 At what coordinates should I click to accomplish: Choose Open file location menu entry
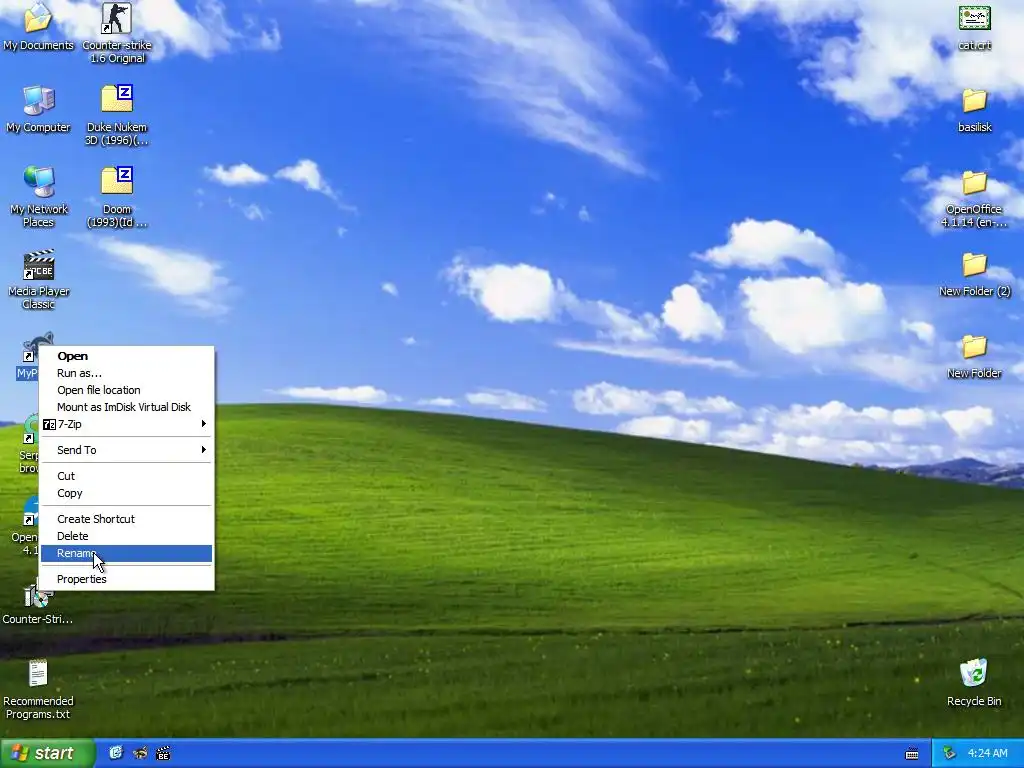[x=126, y=390]
